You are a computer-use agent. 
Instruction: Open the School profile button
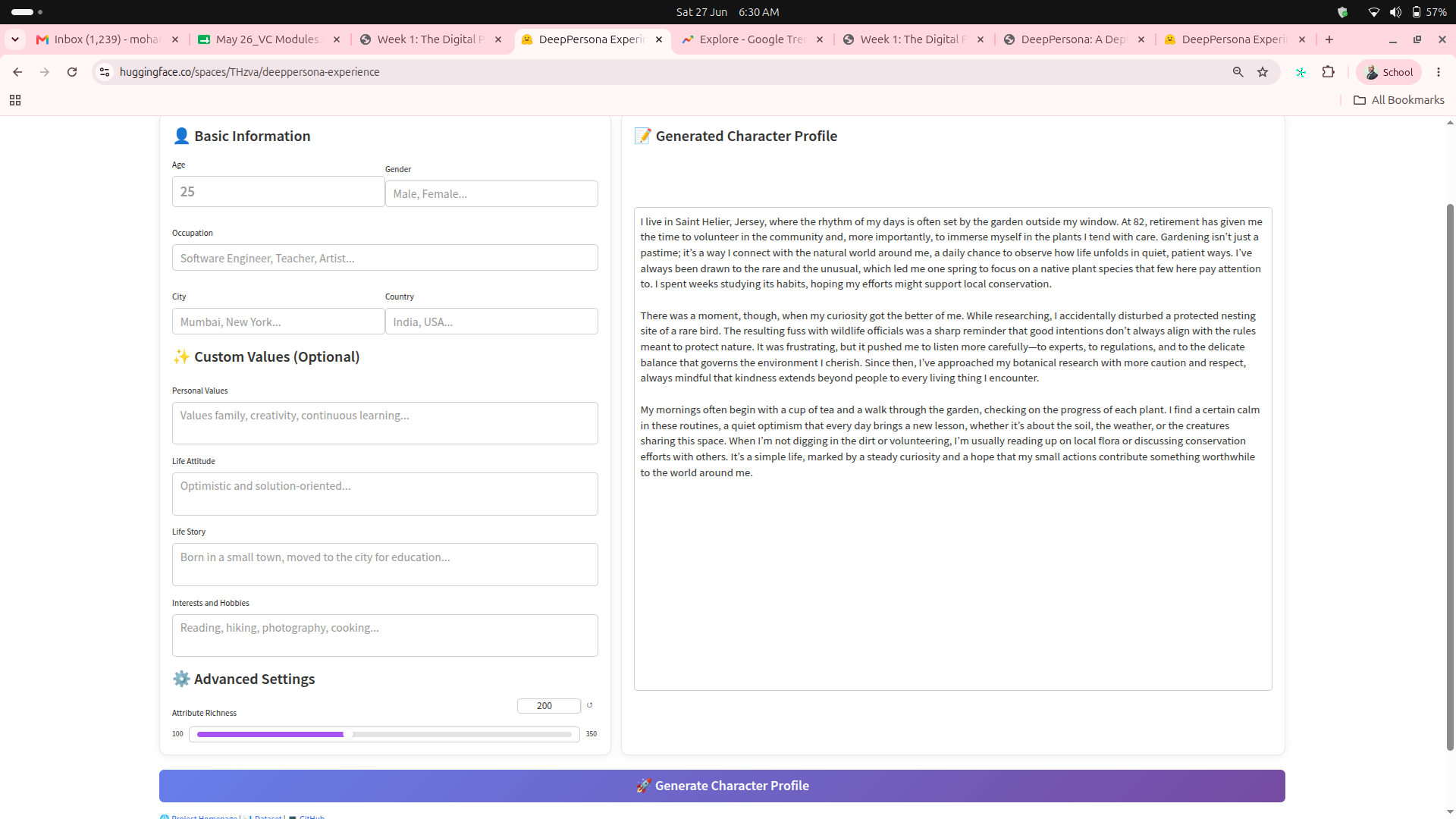(x=1389, y=72)
